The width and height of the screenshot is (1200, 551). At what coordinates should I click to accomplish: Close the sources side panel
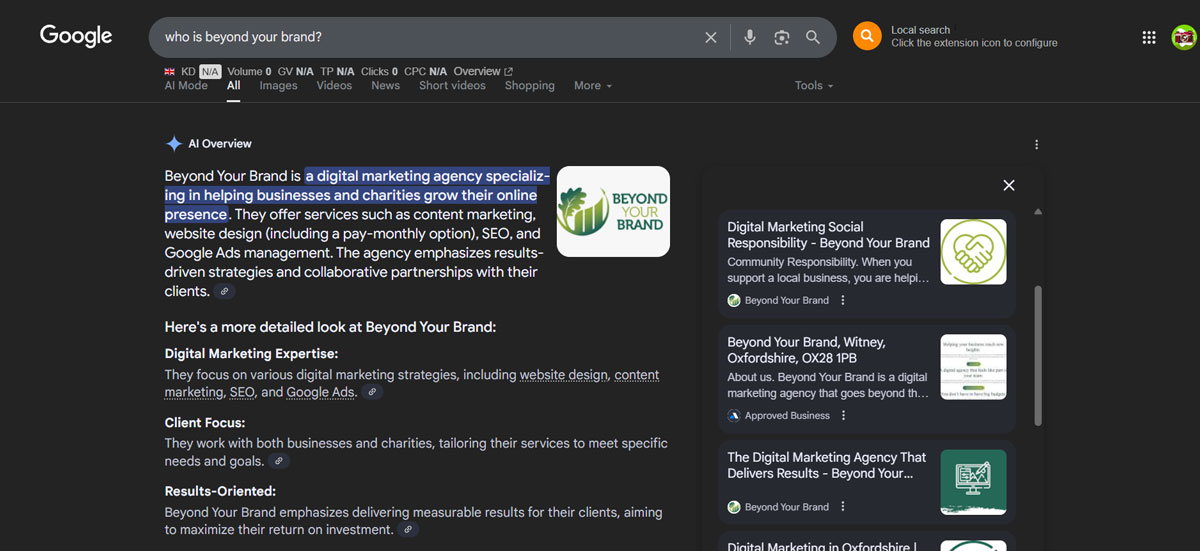(1009, 185)
